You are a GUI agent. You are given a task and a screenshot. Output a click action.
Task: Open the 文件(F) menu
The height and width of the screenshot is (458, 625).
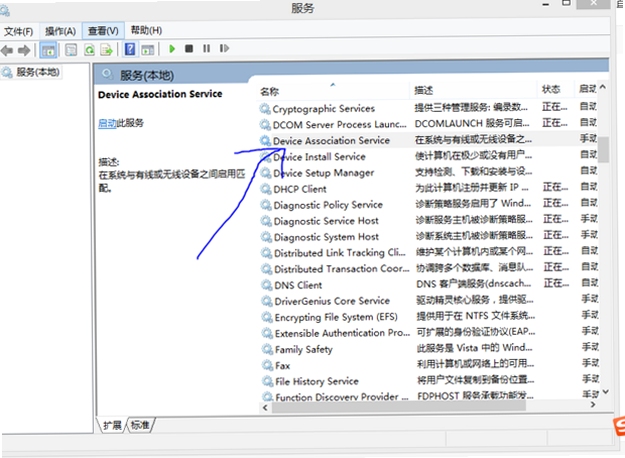[18, 31]
